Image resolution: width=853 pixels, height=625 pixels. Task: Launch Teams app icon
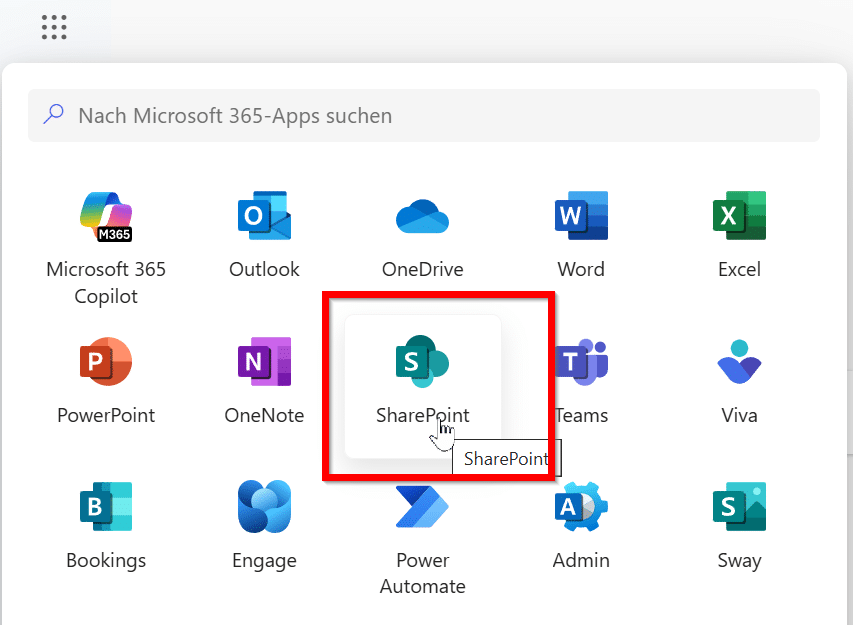[x=582, y=362]
